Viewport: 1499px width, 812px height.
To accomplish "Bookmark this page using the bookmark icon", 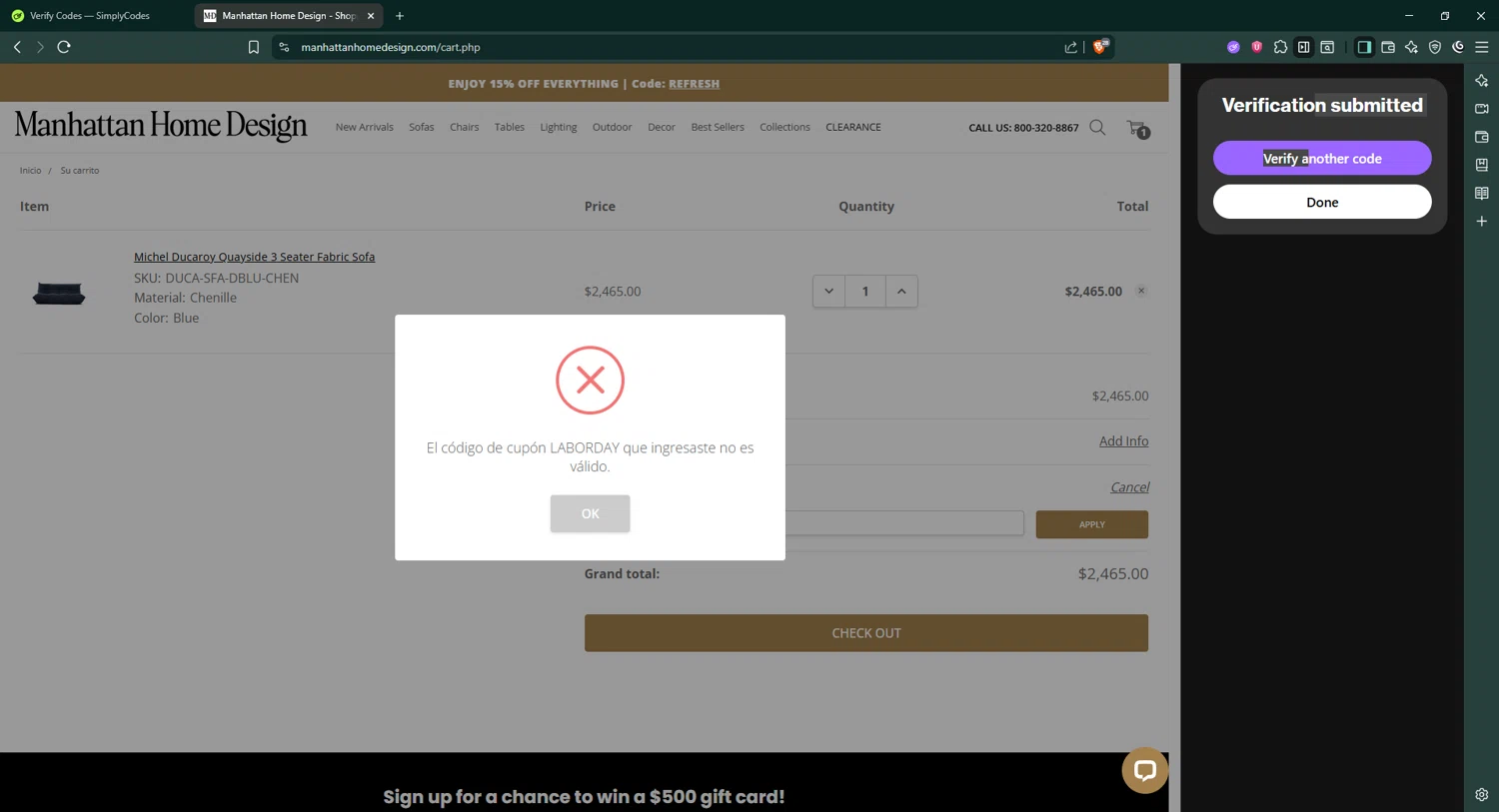I will tap(254, 47).
